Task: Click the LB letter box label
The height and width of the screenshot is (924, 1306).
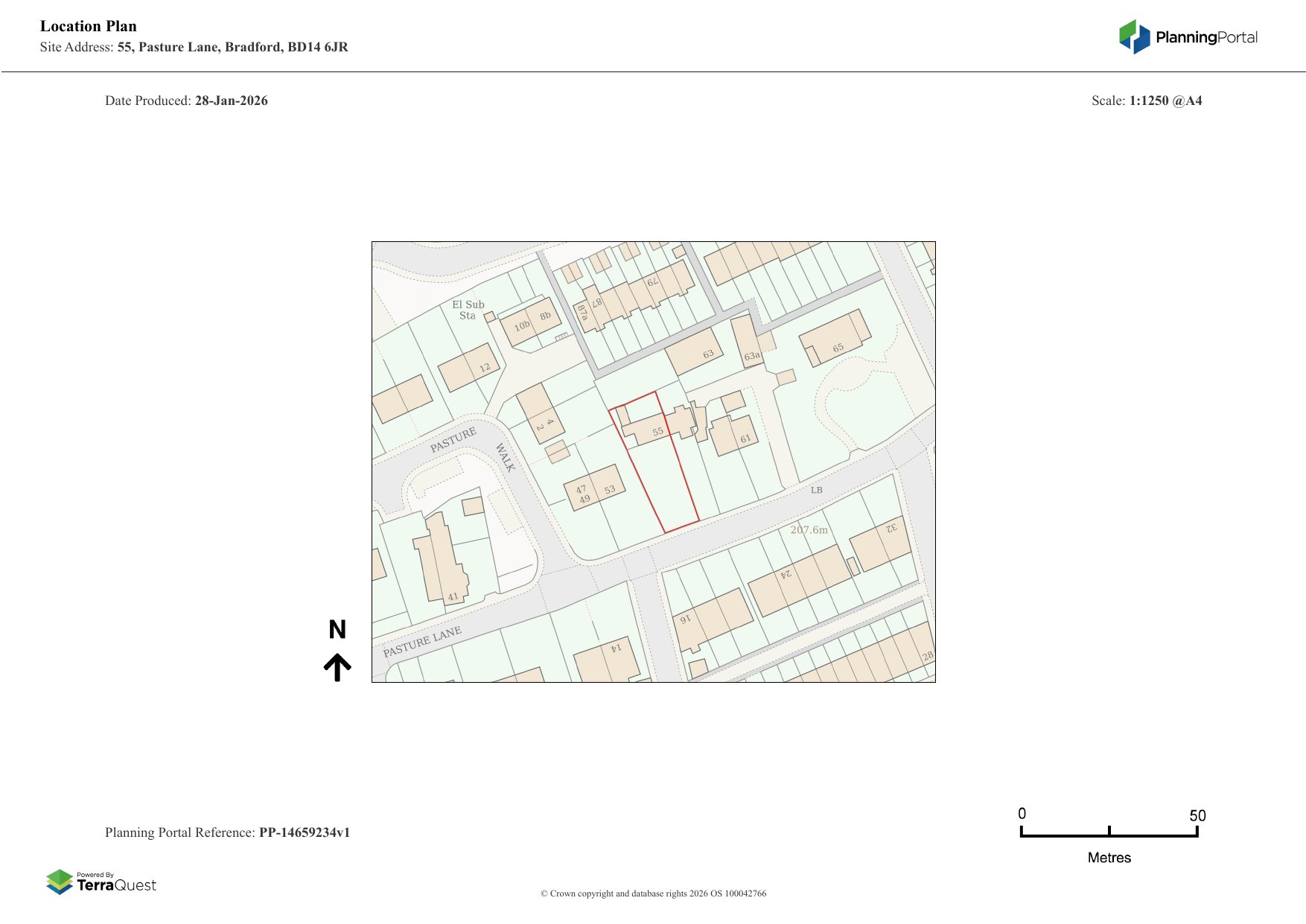Action: click(816, 490)
